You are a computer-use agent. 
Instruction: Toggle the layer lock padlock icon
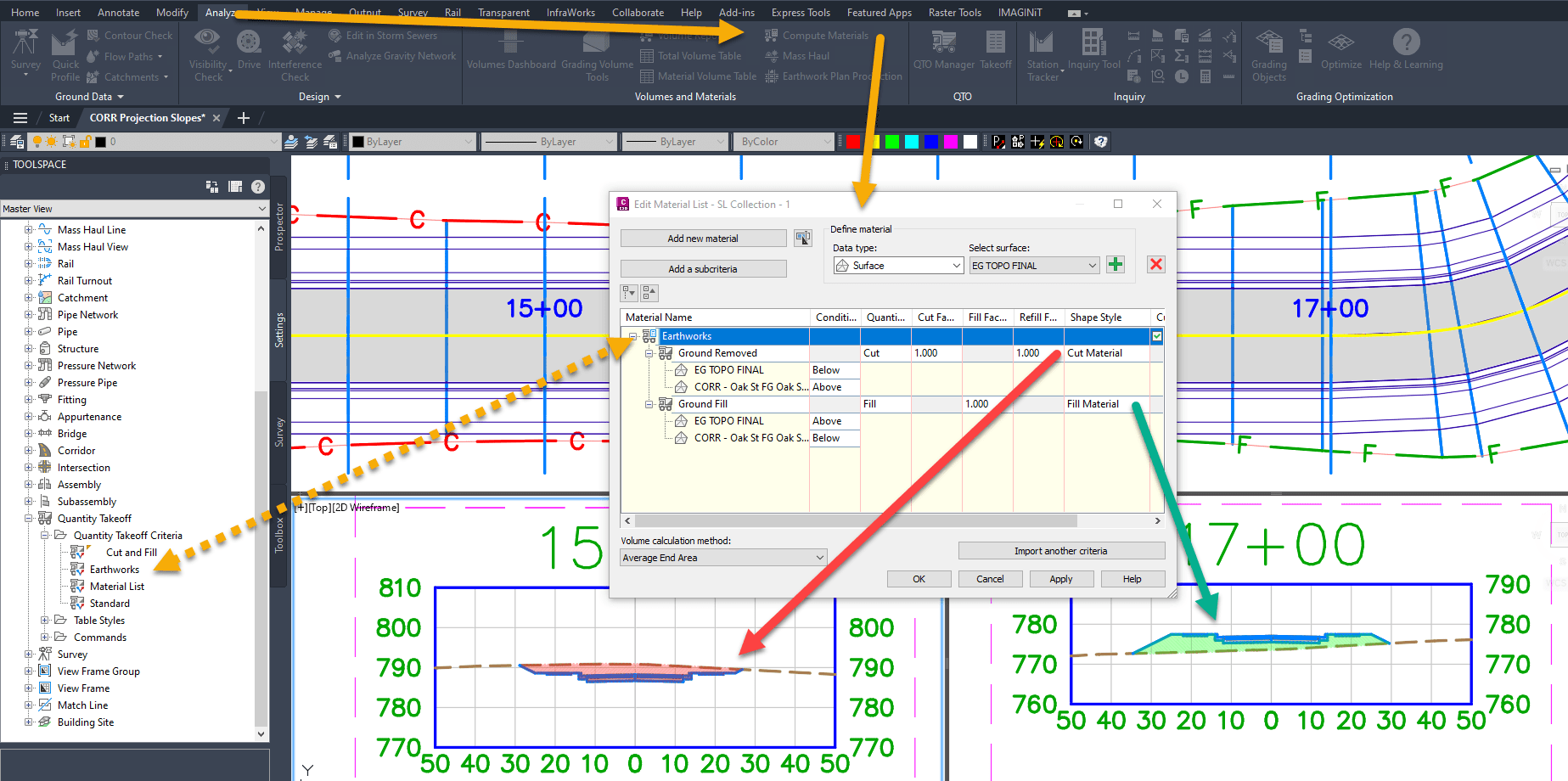pyautogui.click(x=85, y=142)
